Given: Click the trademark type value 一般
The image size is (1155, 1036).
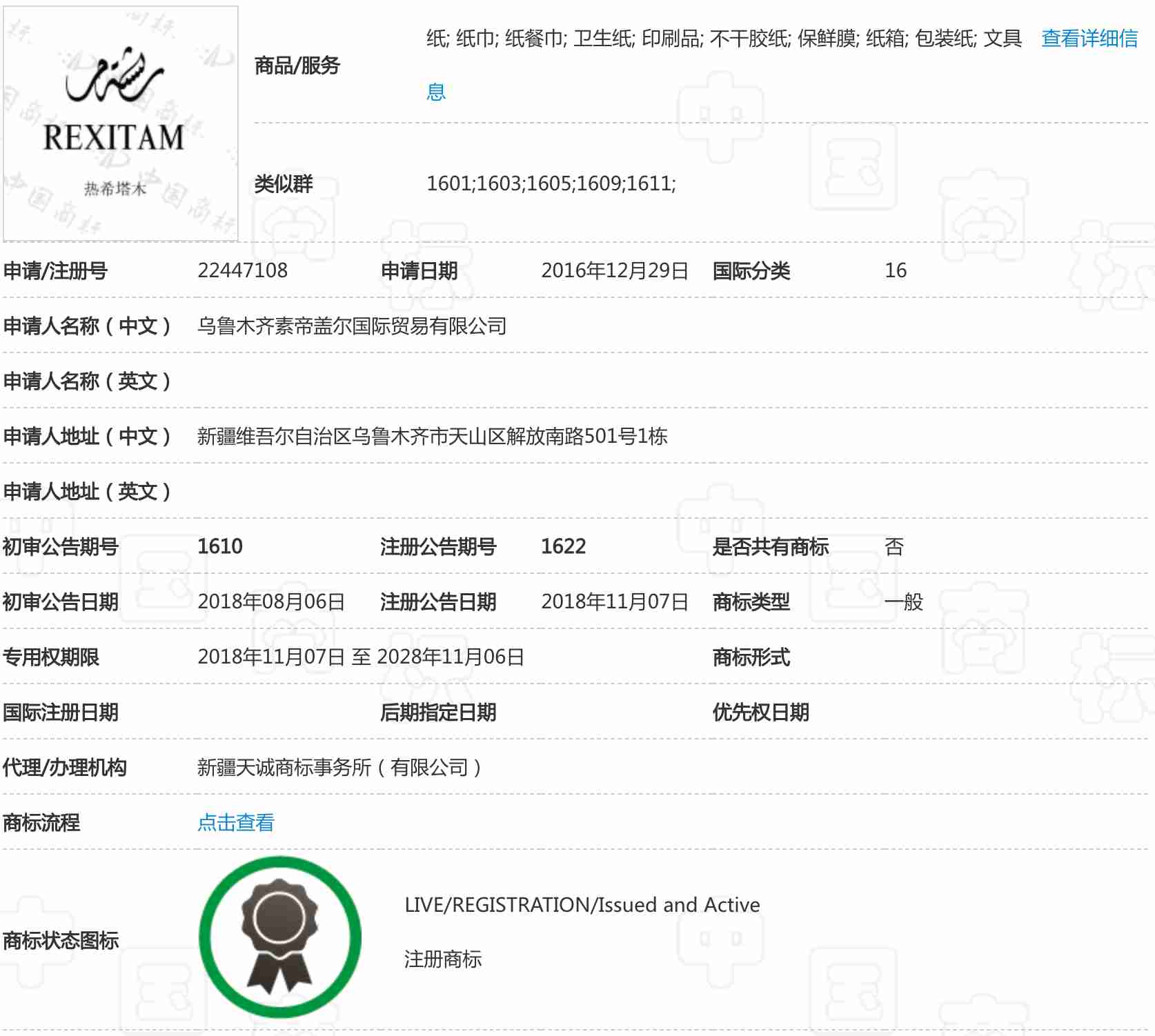Looking at the screenshot, I should click(903, 601).
